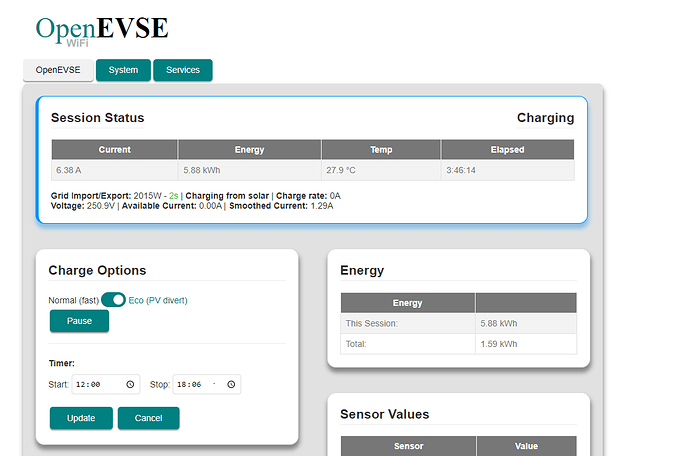The height and width of the screenshot is (456, 690).
Task: Click the Stop time input field
Action: pos(206,384)
